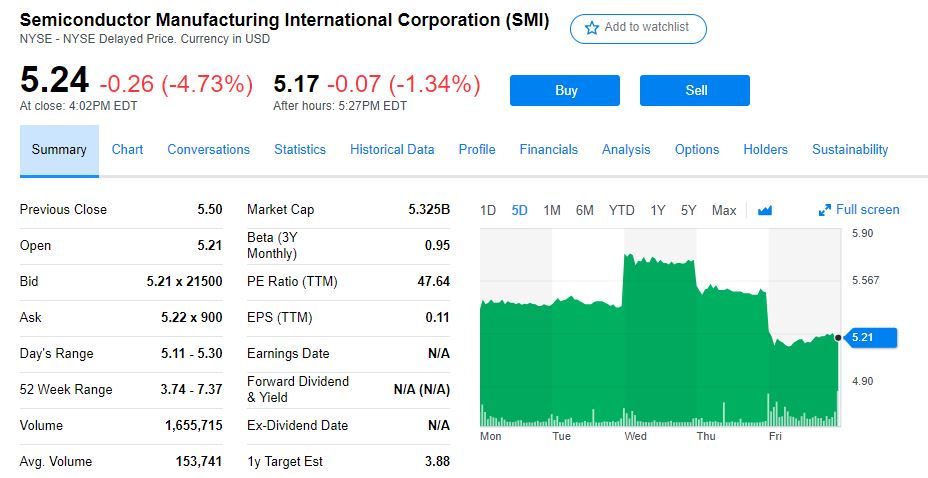
Task: Click the chart type icon beside Max
Action: pos(765,210)
